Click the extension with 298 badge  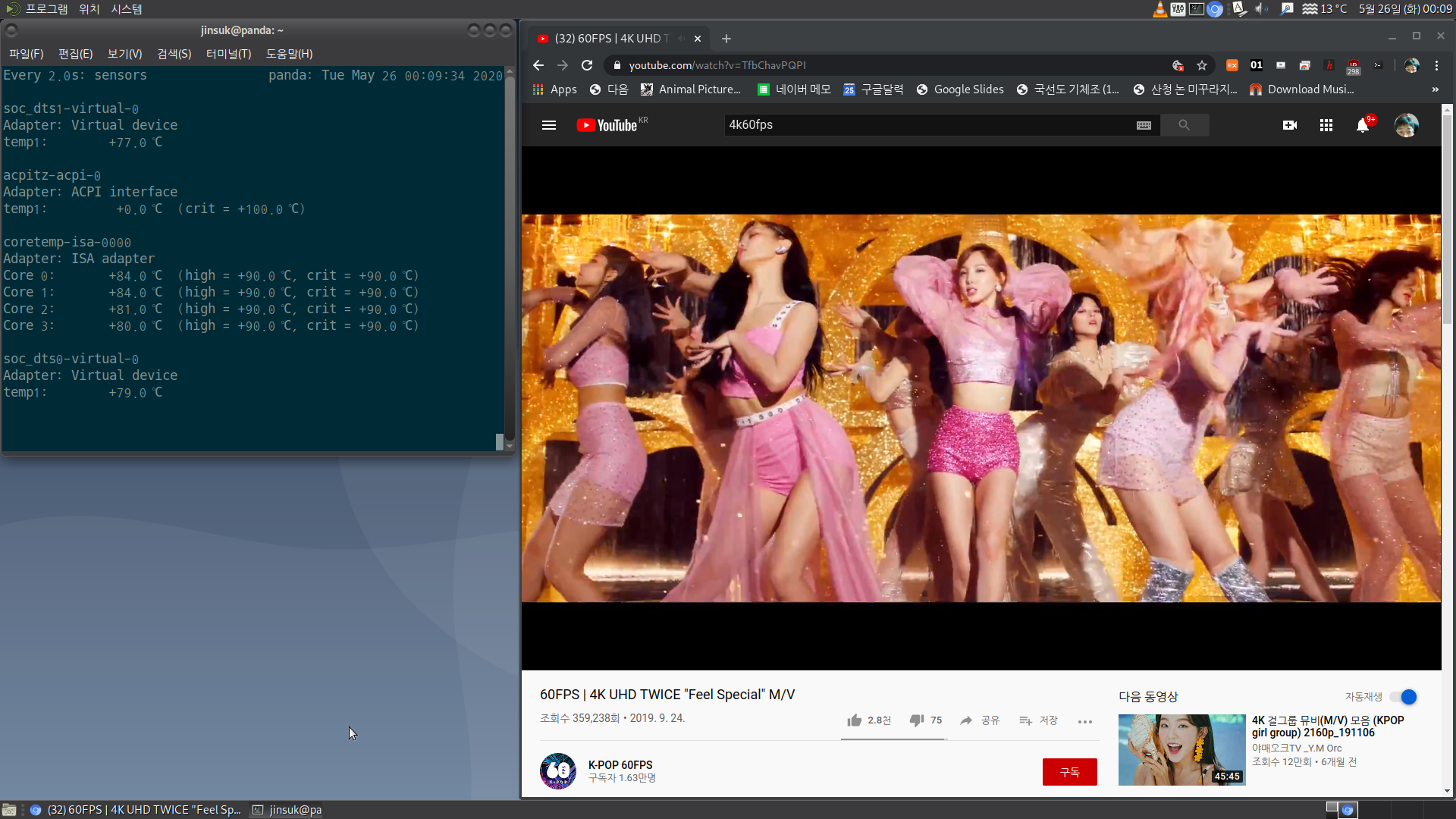pos(1353,67)
